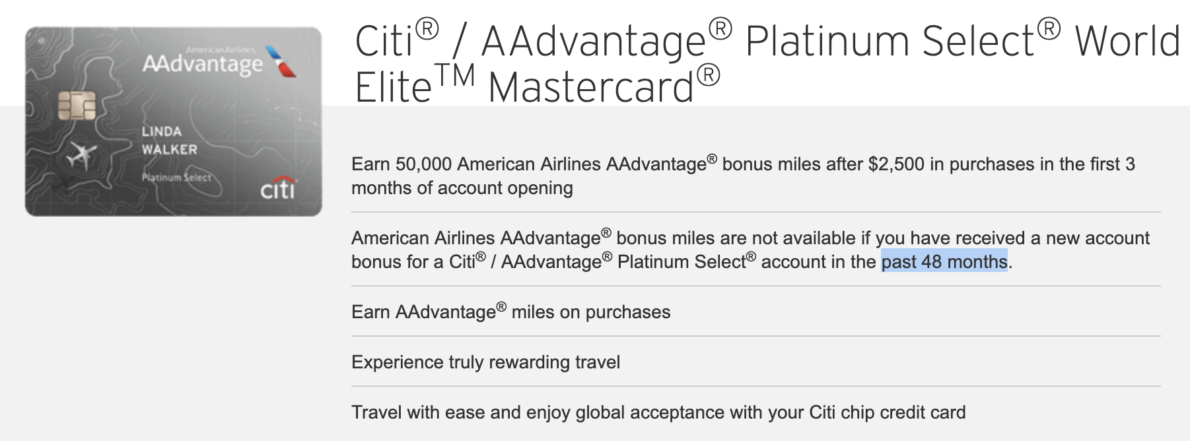Click the Citi AAdvantage Platinum Select page title

tap(767, 64)
